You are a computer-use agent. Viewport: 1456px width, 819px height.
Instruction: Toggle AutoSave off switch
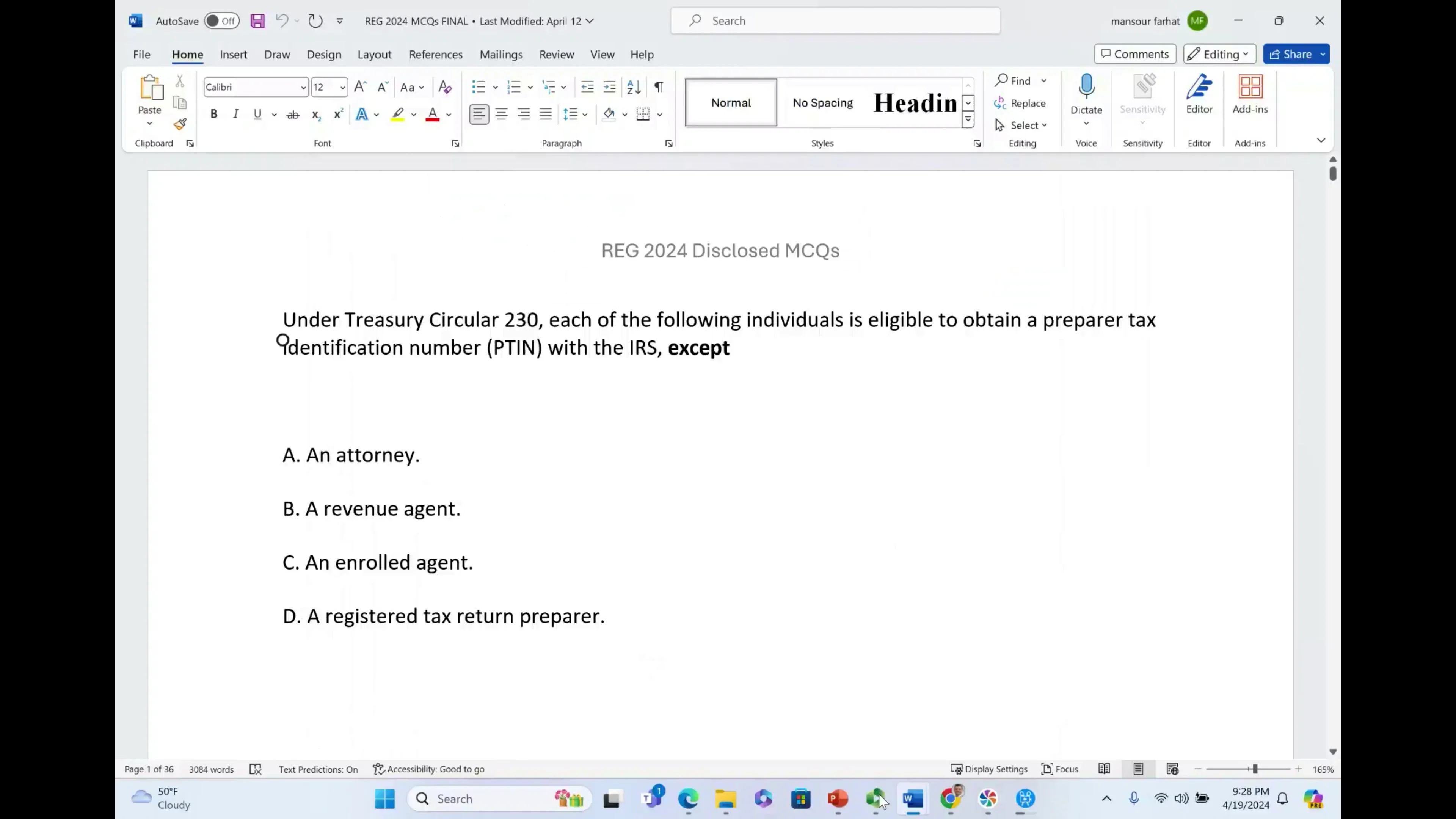point(221,20)
